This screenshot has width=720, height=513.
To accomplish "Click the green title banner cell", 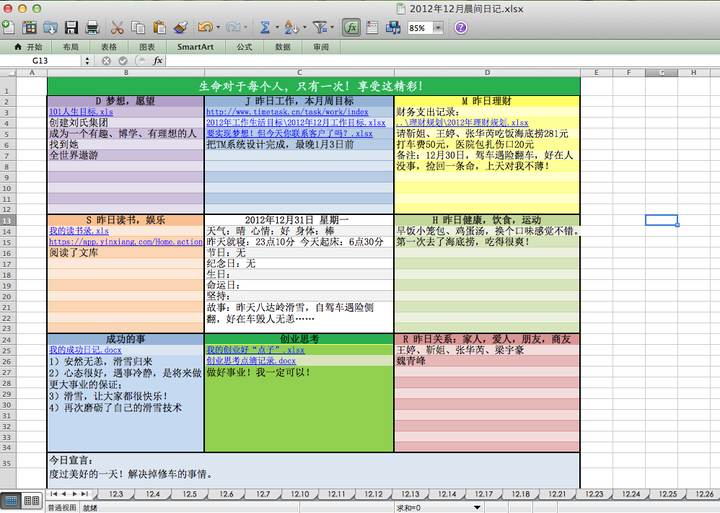I will pos(312,87).
